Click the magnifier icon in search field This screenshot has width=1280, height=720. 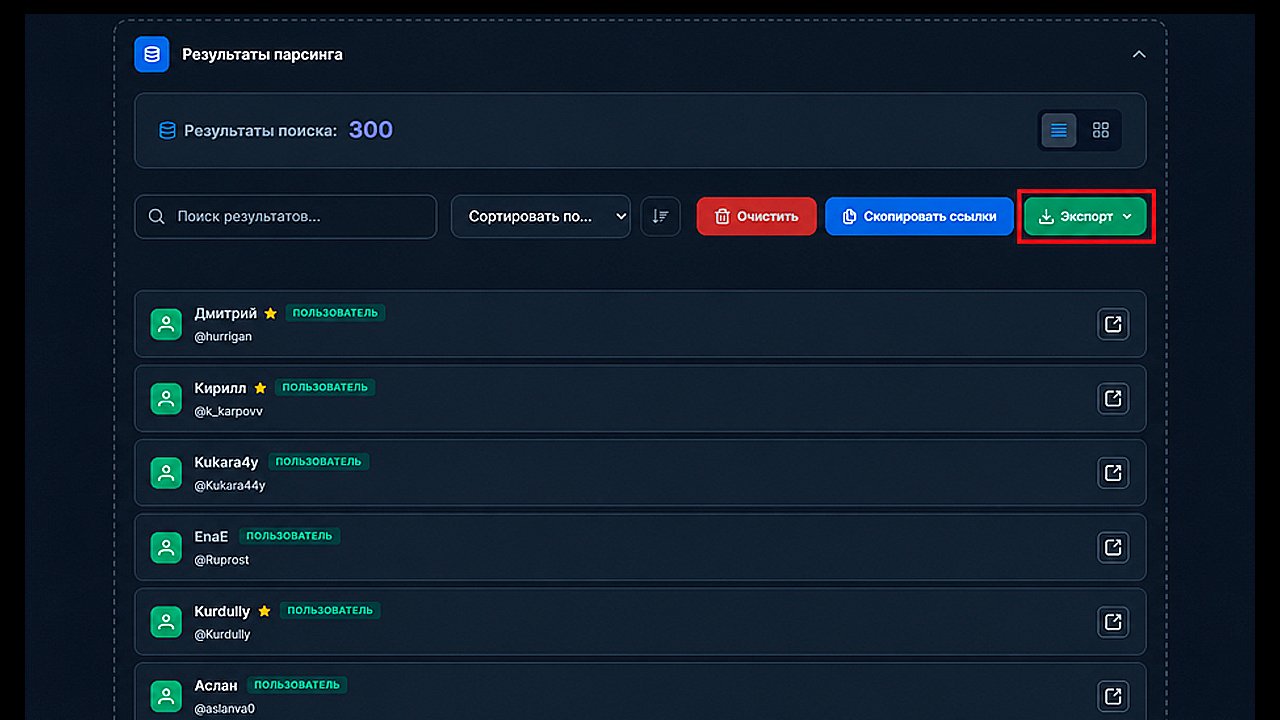pyautogui.click(x=156, y=217)
